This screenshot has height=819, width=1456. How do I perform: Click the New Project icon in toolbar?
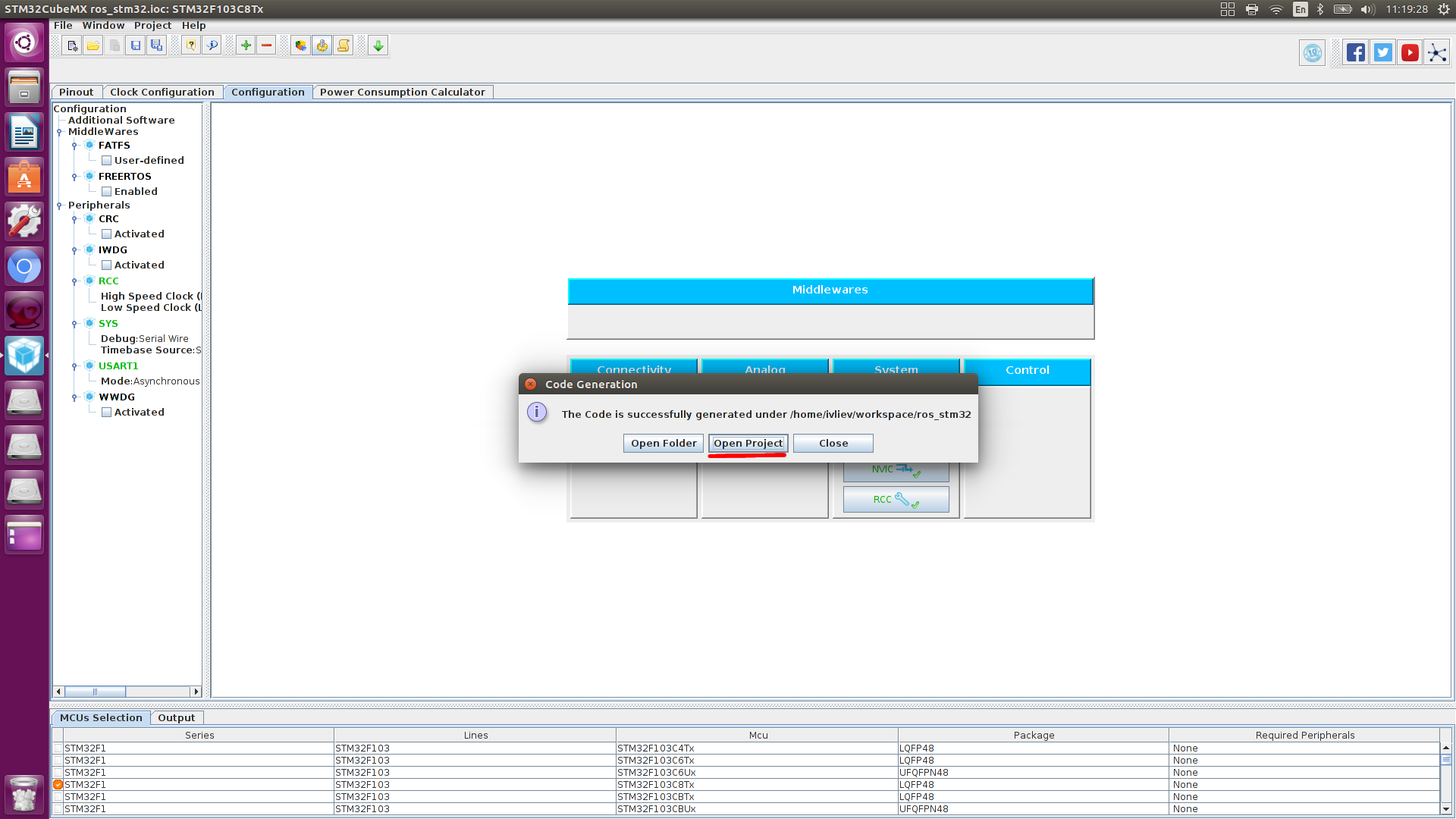pyautogui.click(x=71, y=45)
